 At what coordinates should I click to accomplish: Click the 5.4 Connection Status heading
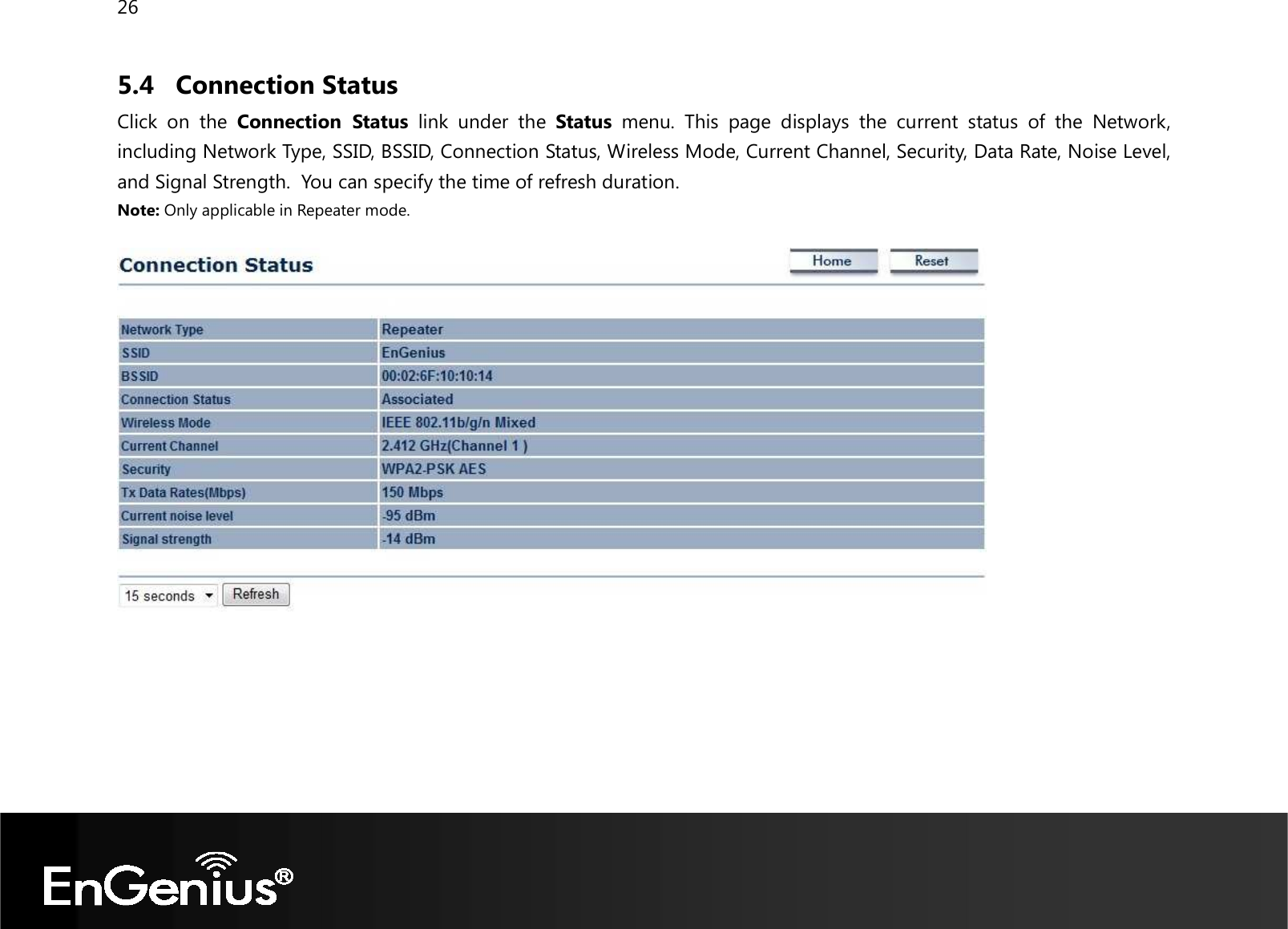coord(257,85)
